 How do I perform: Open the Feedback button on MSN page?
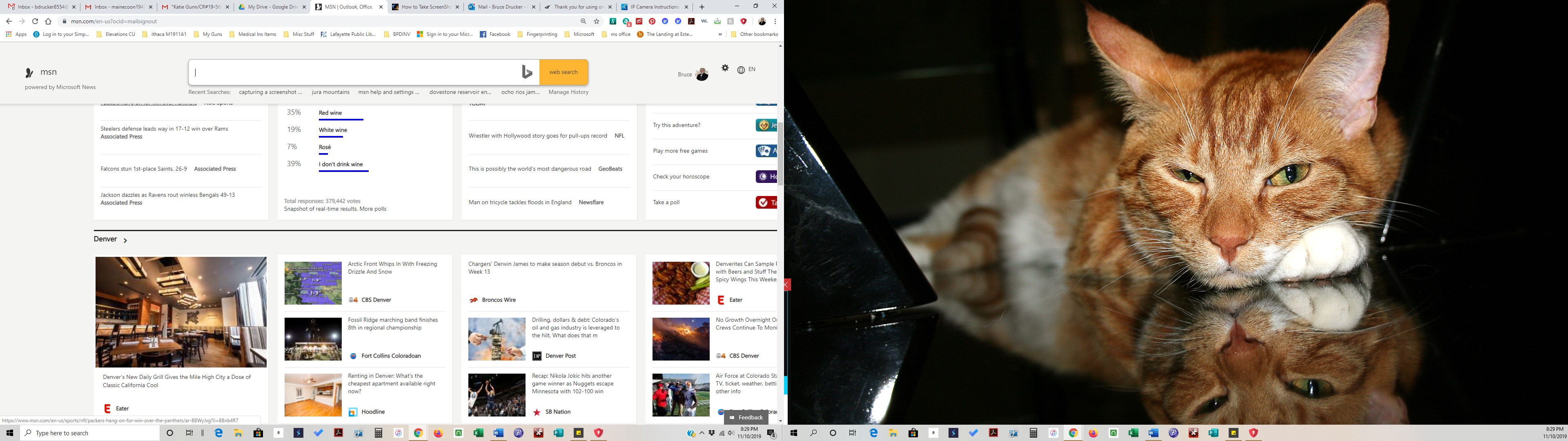(x=746, y=417)
